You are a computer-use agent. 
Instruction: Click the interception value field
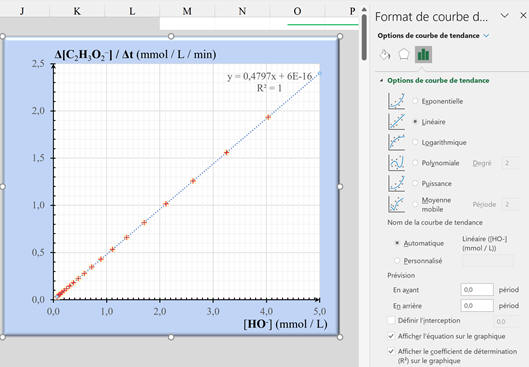(x=507, y=321)
